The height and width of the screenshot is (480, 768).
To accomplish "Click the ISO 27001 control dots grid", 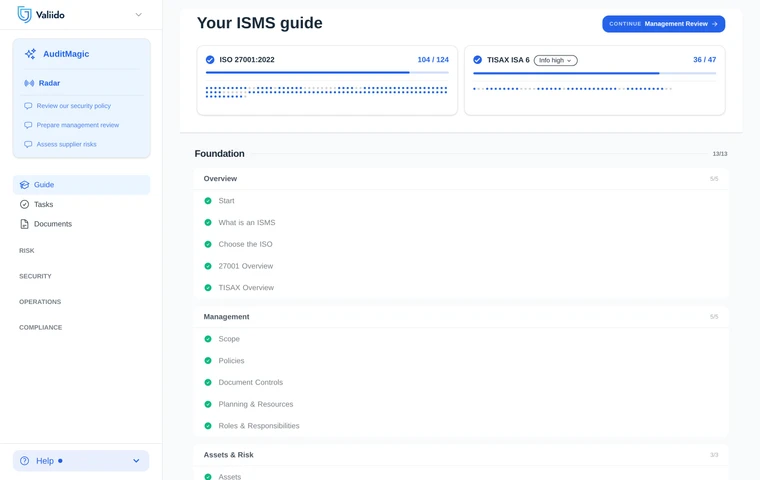I will point(326,92).
